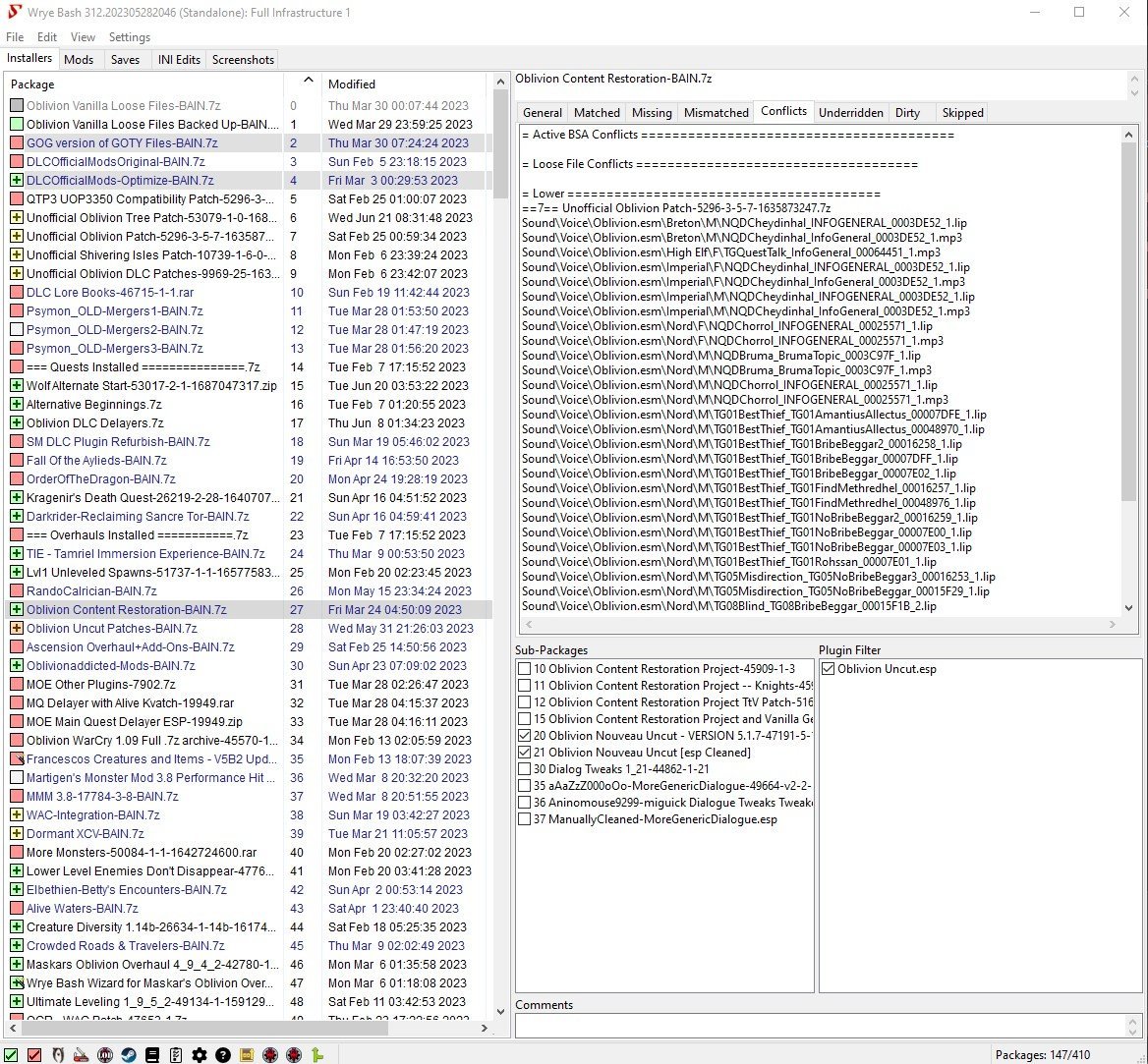Open the clipboard checklist icon
Viewport: 1148px width, 1064px height.
[x=176, y=1054]
